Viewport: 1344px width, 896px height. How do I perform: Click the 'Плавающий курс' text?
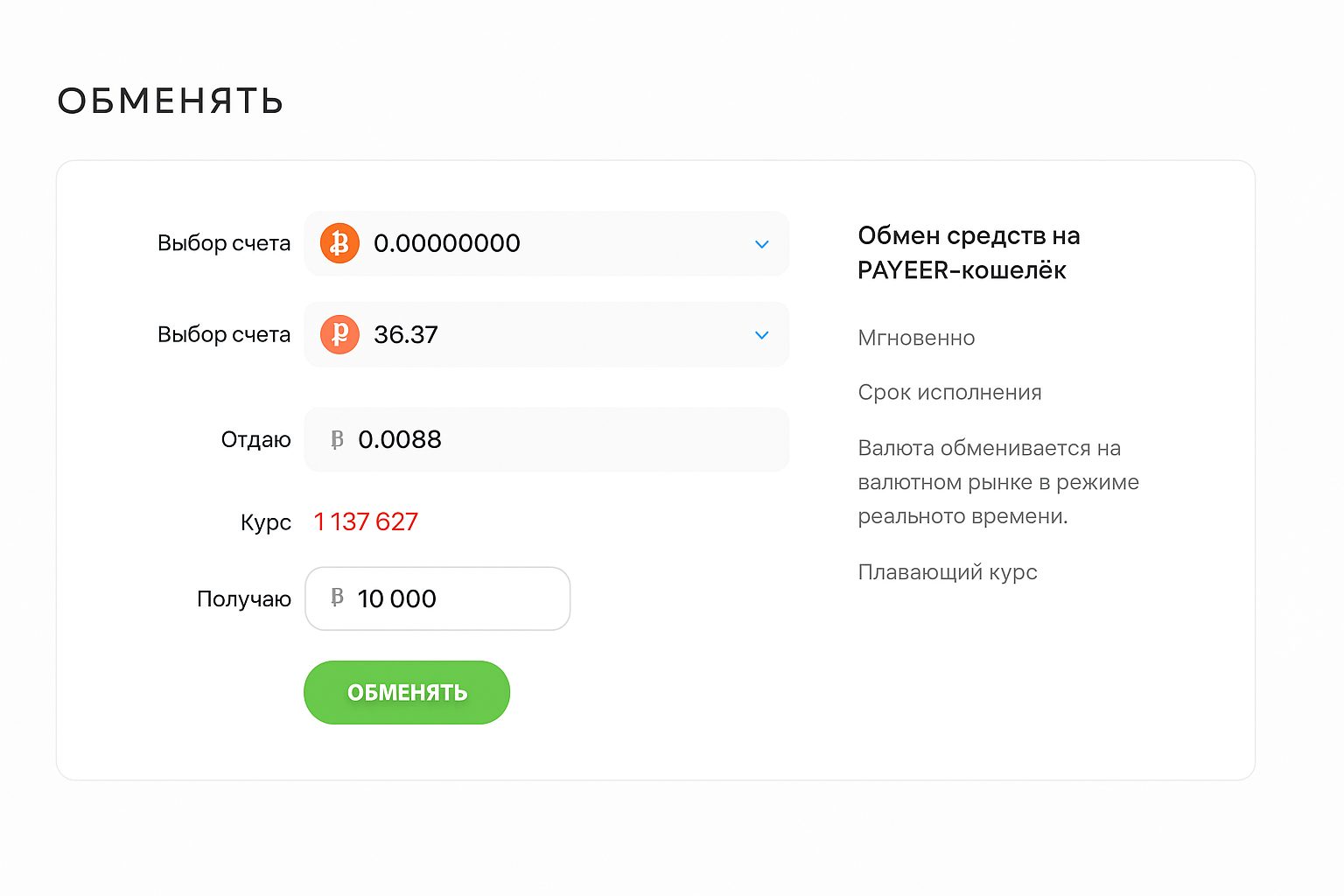[x=947, y=572]
